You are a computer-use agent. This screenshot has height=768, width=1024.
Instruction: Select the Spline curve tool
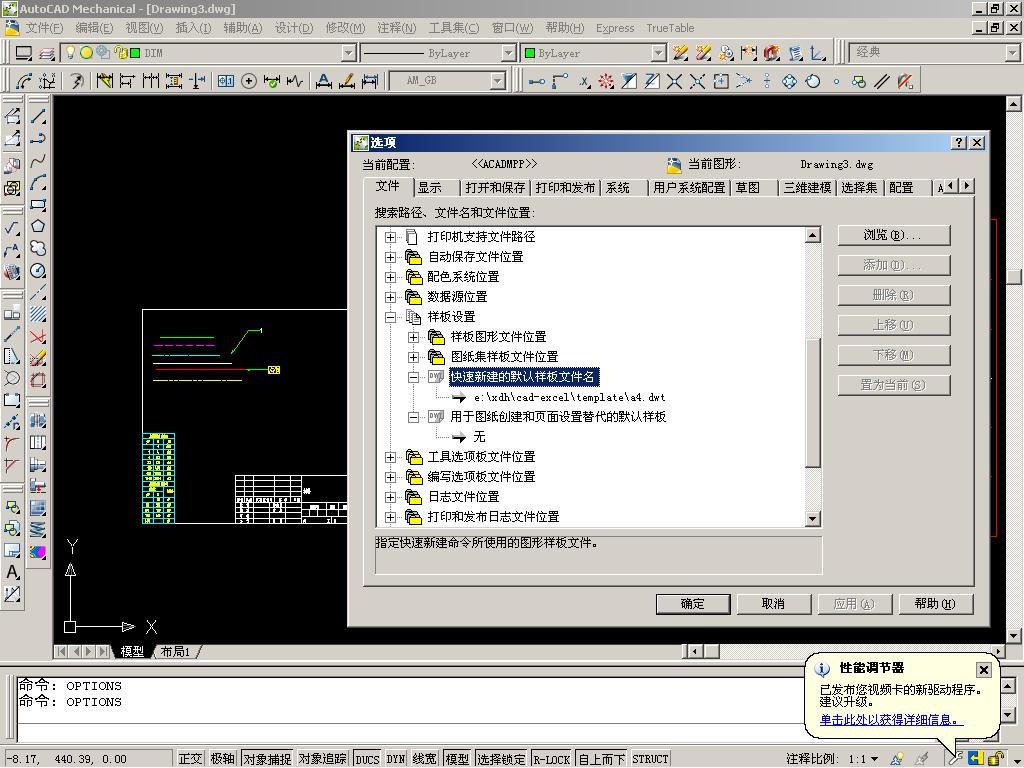pos(38,160)
